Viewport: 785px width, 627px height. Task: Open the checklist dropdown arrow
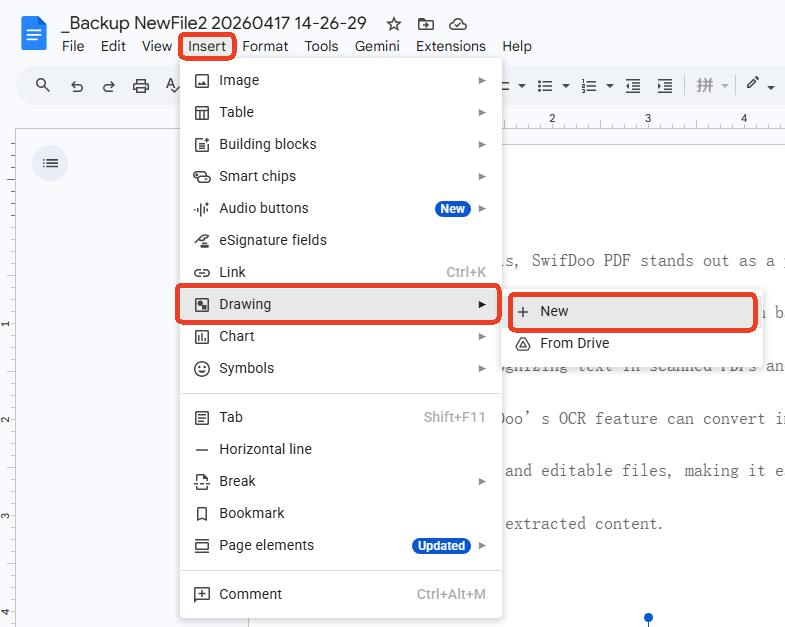522,86
